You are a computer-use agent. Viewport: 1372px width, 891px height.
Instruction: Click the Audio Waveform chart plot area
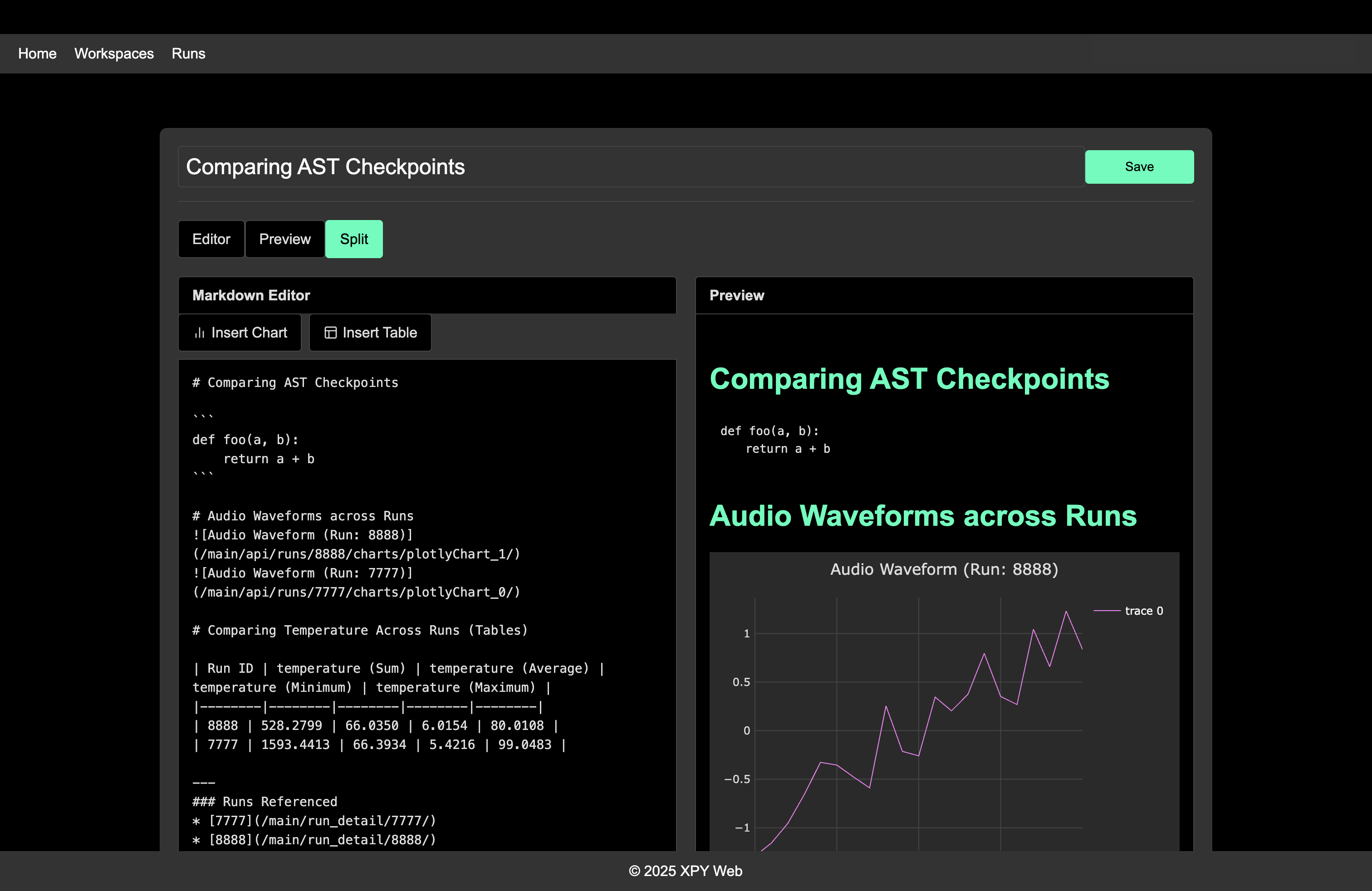918,725
